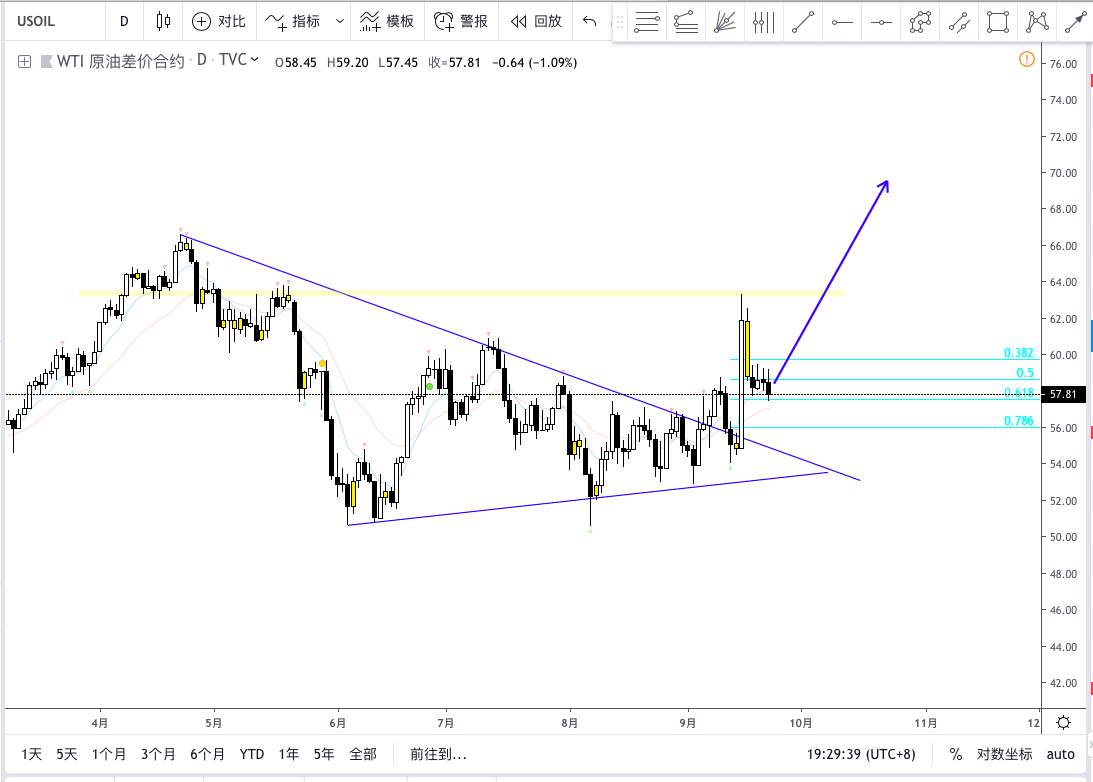Click the orange data warning icon
1093x782 pixels.
1027,60
